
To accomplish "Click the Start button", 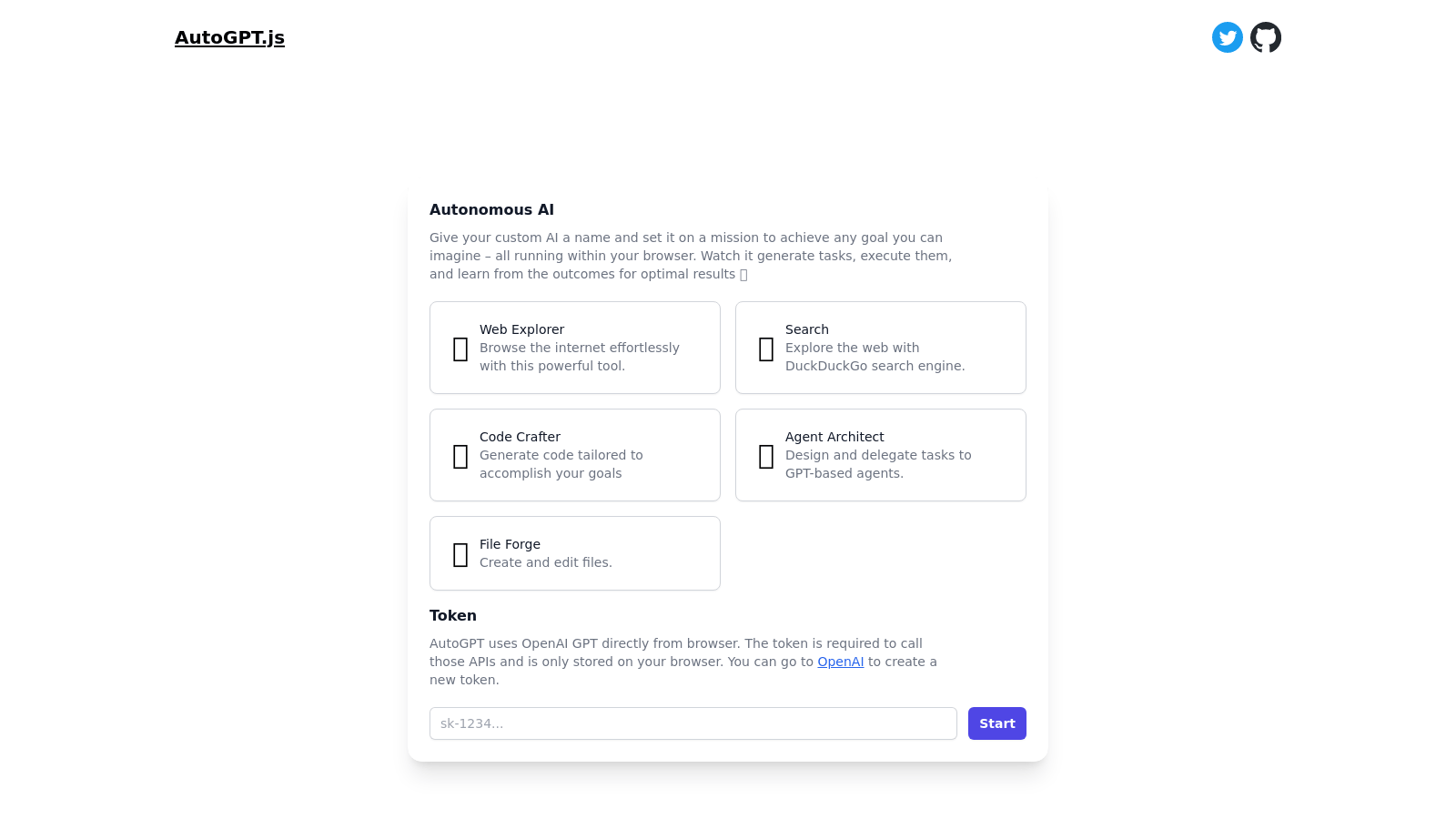I will tap(996, 723).
